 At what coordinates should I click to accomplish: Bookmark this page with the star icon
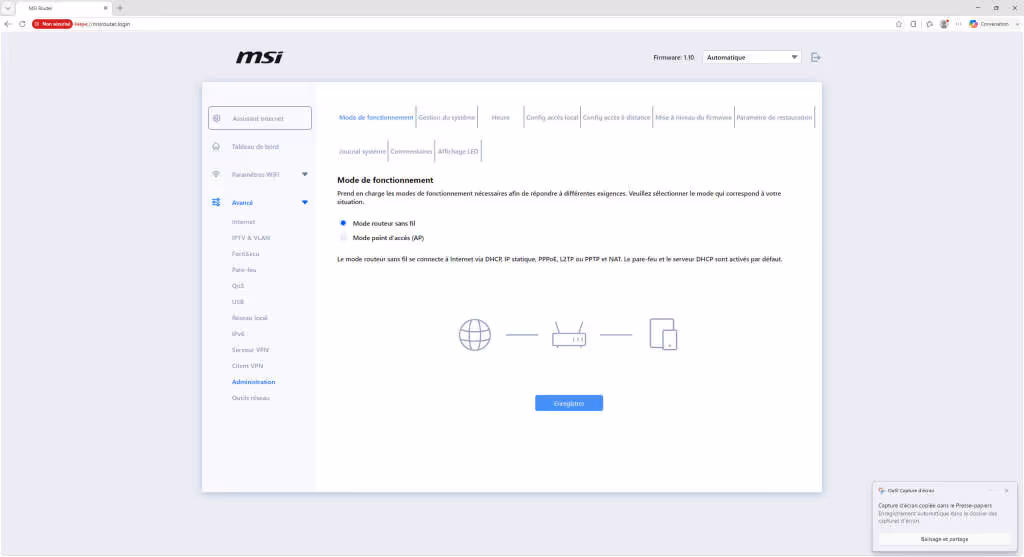point(899,24)
